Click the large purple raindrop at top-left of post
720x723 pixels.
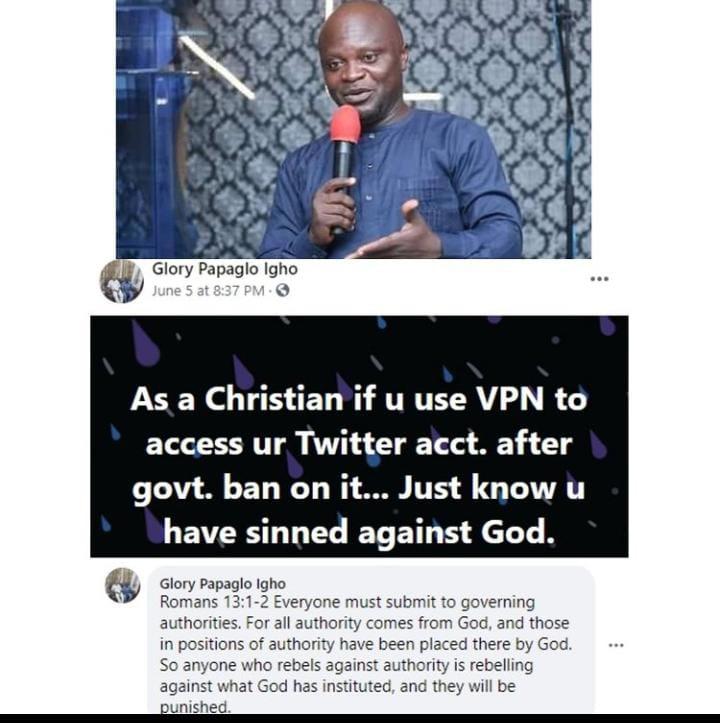point(145,344)
